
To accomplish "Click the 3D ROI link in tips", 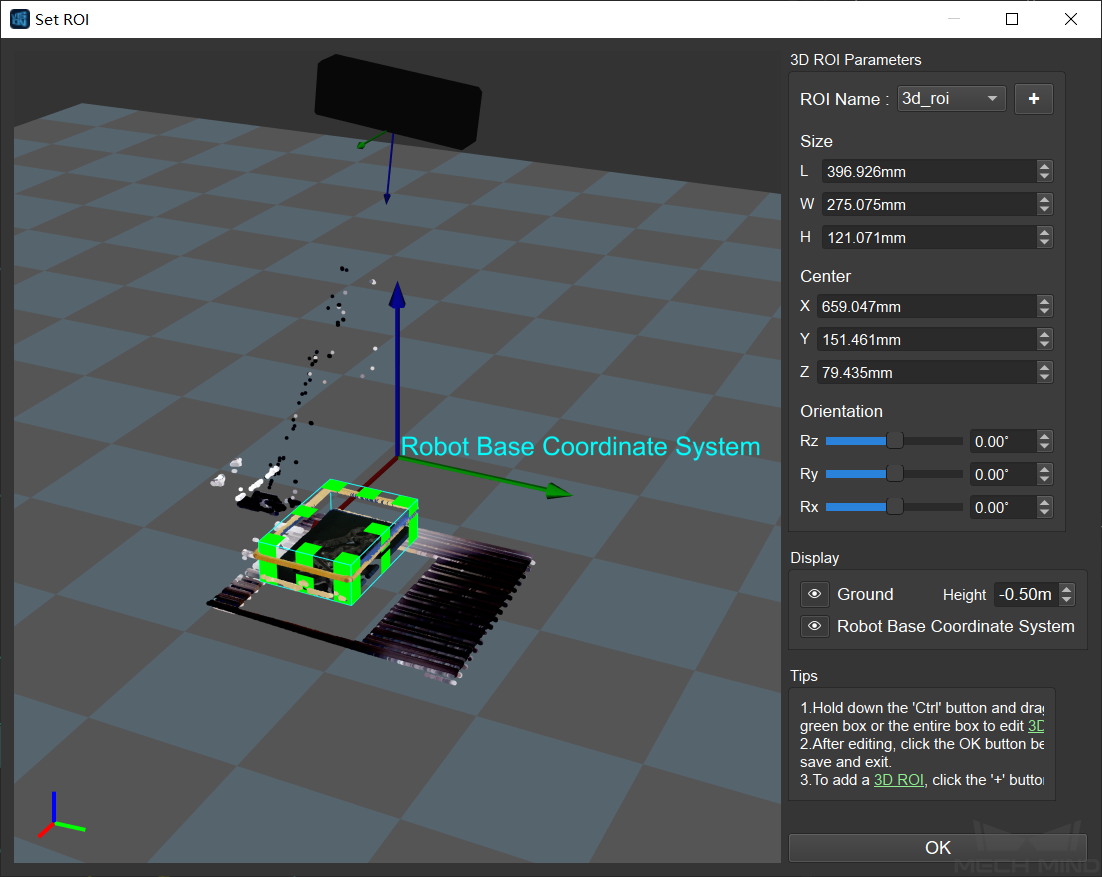I will tap(898, 780).
